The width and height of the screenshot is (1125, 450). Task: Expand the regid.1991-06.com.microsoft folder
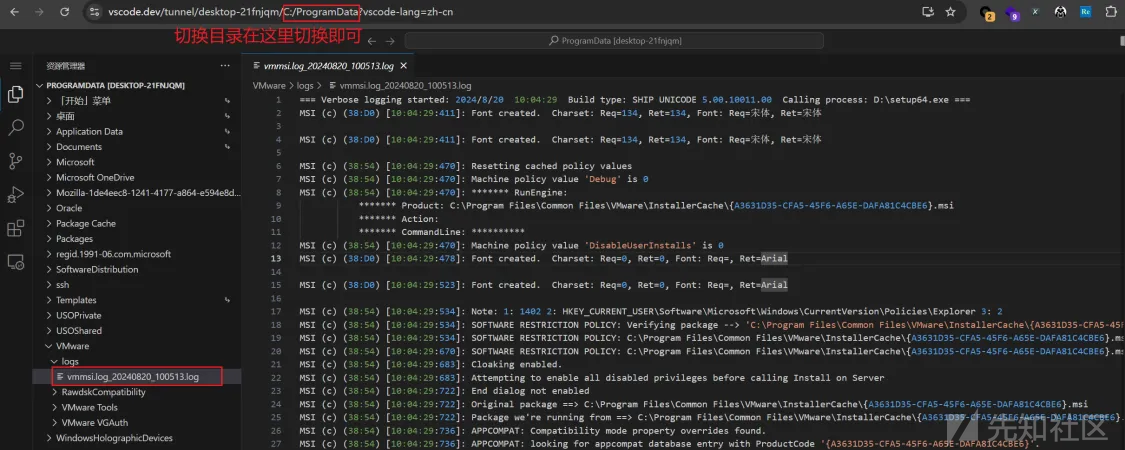pyautogui.click(x=139, y=254)
